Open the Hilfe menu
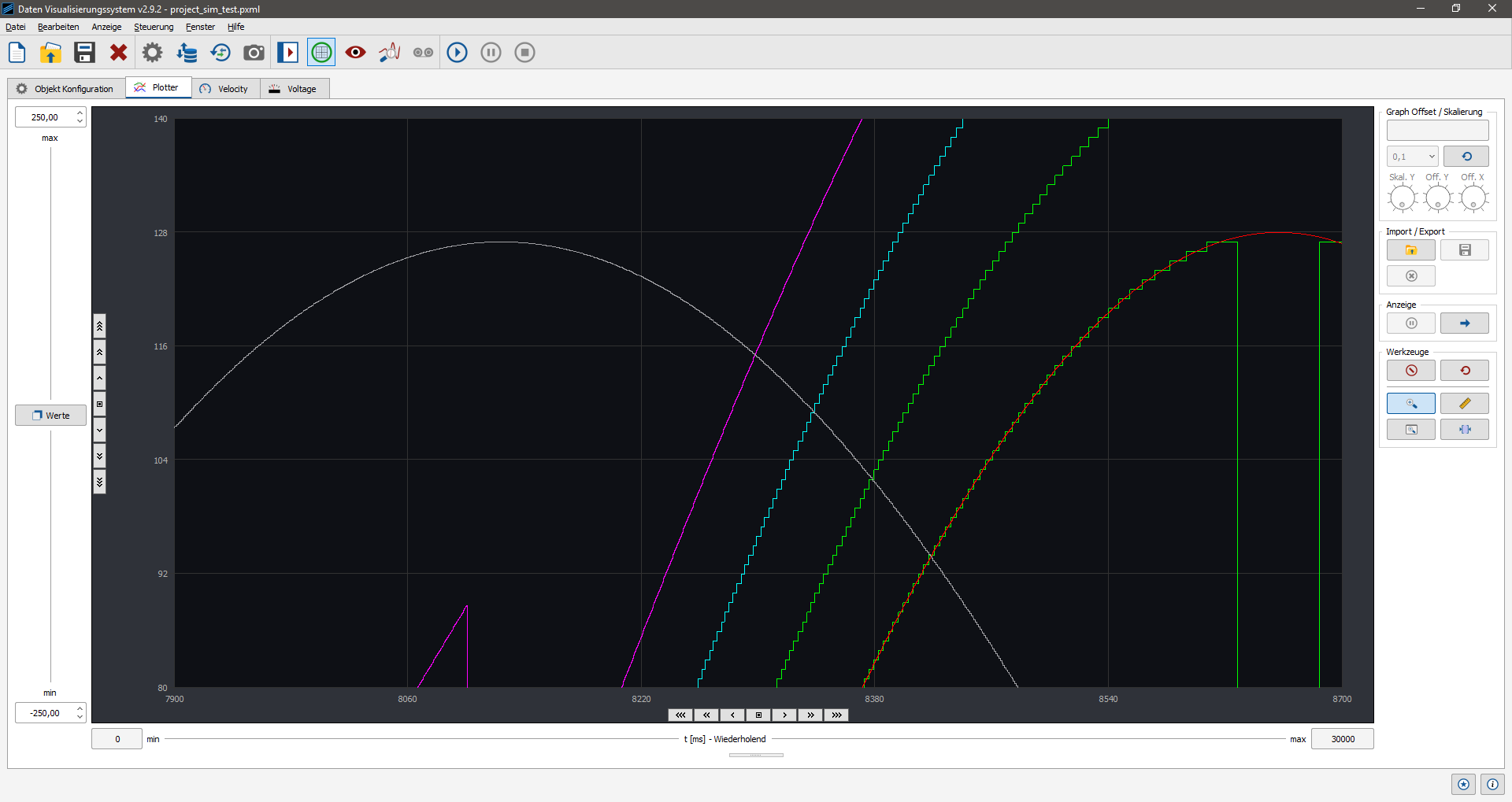 [x=235, y=27]
